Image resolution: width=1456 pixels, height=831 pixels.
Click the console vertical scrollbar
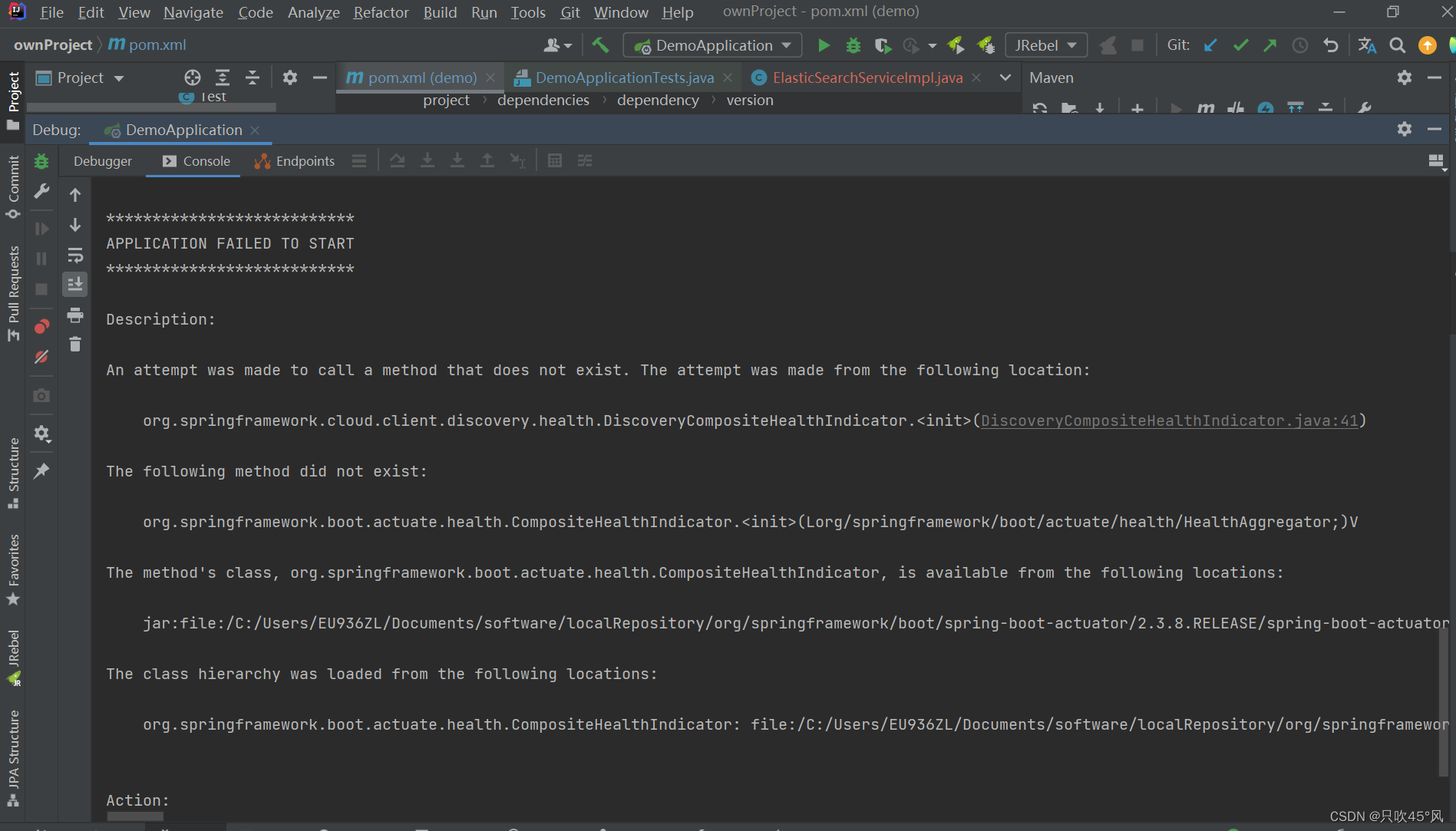coord(1442,702)
